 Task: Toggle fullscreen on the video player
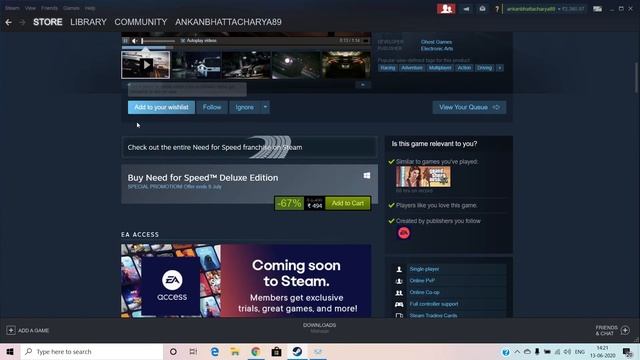366,41
